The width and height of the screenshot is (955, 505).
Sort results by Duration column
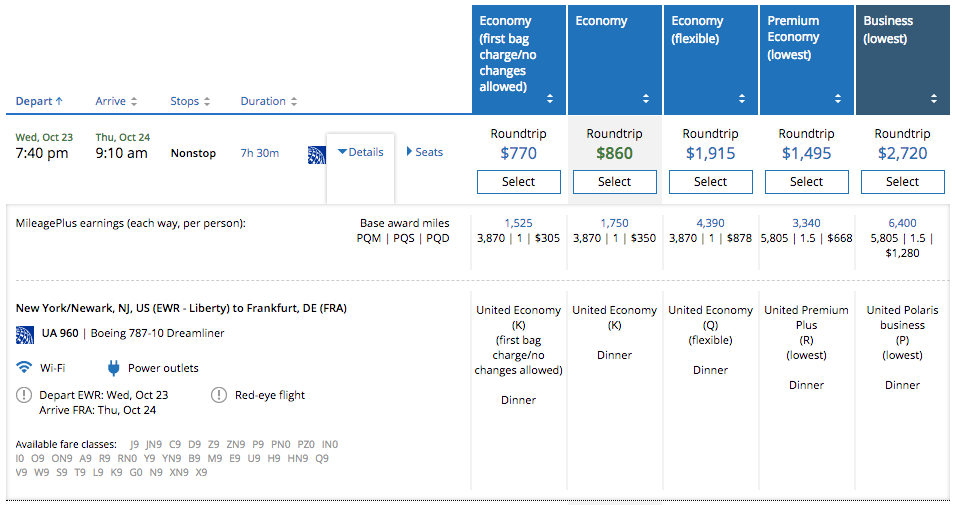coord(268,101)
